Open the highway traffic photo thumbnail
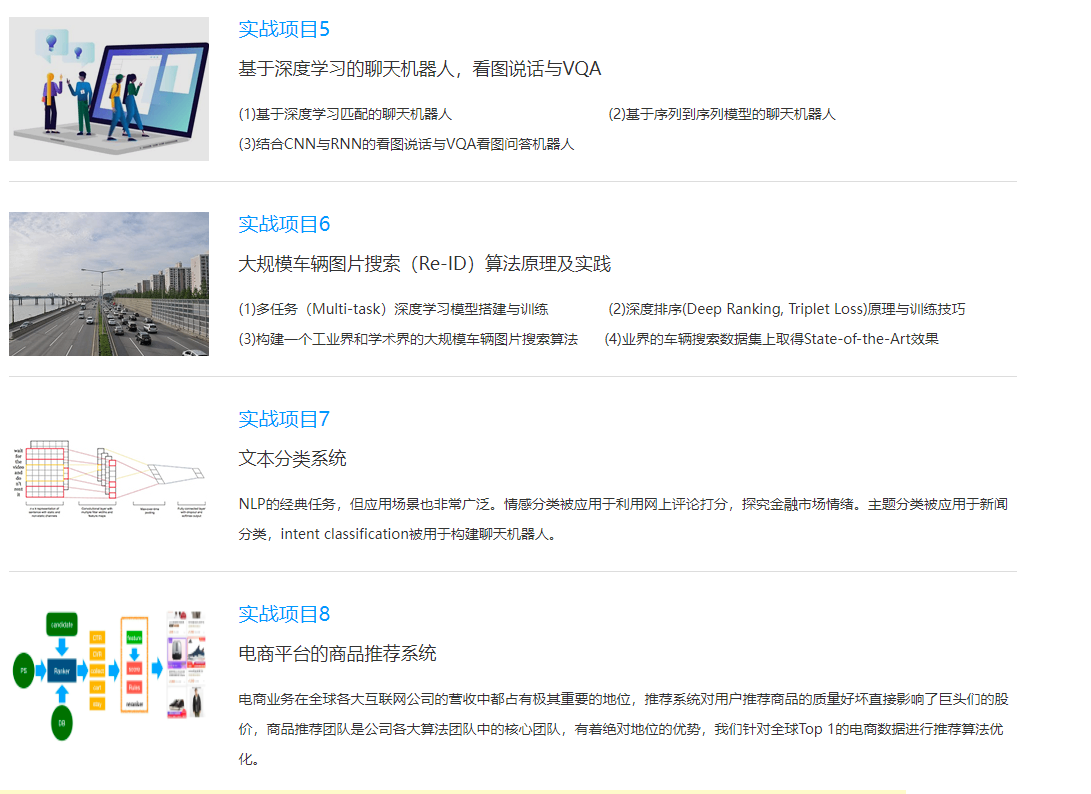The image size is (1091, 794). point(109,284)
